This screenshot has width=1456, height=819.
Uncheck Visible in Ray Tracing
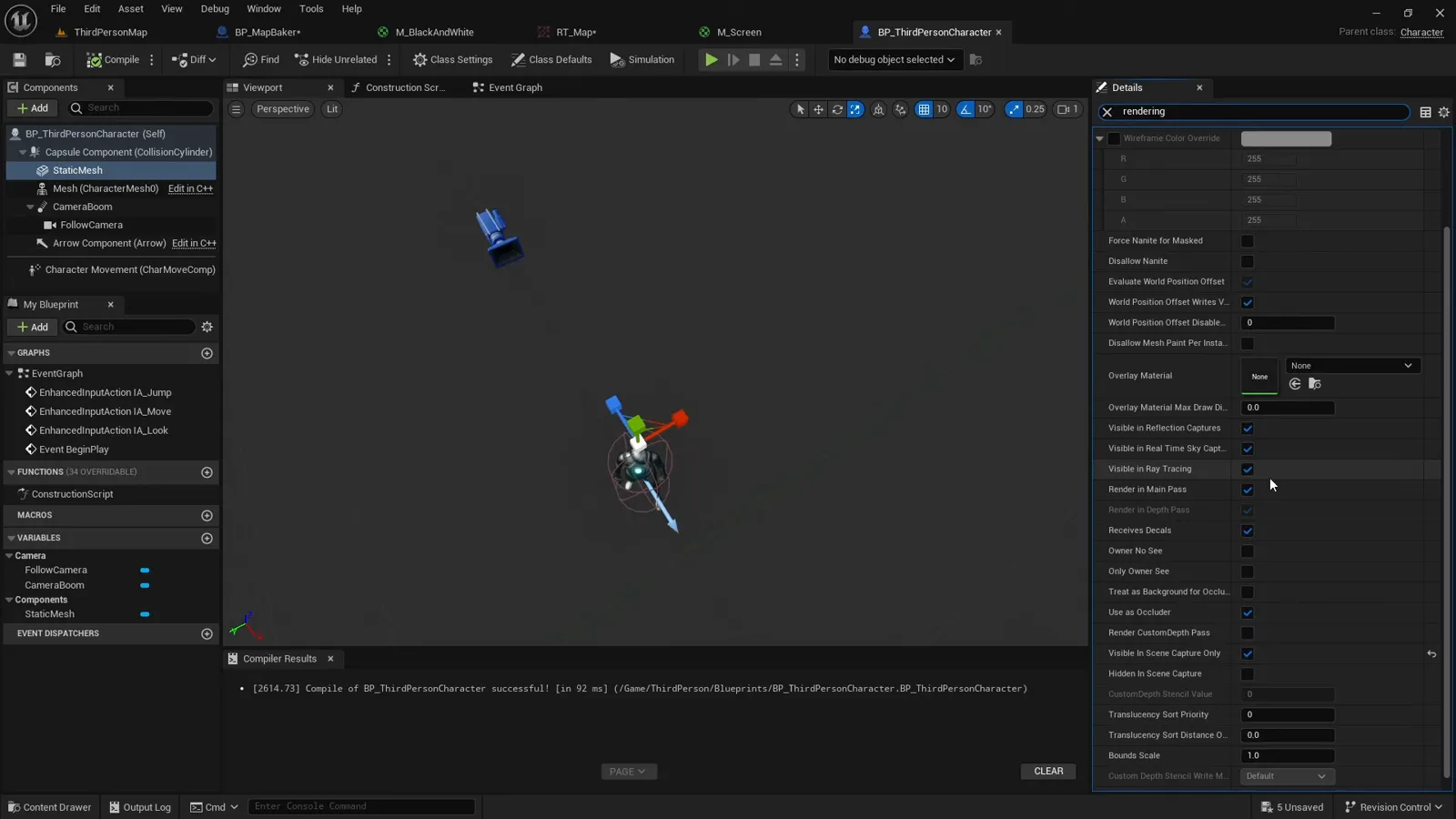[1247, 469]
